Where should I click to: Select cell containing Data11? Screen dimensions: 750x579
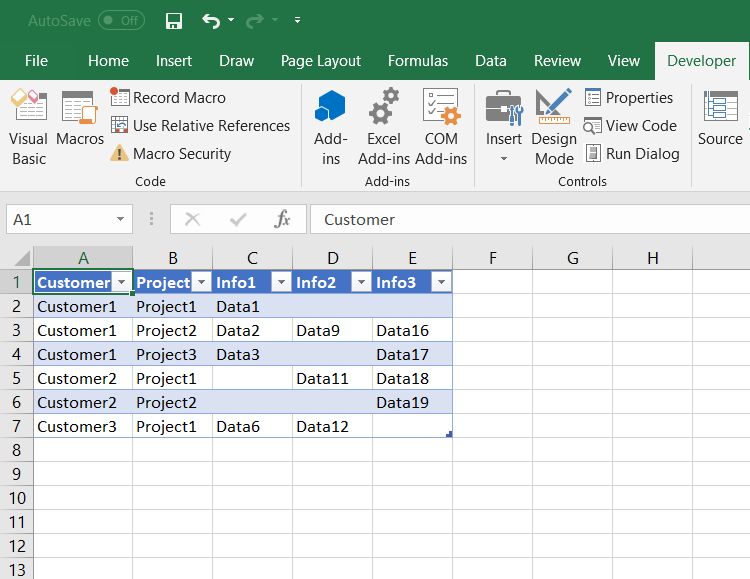[x=332, y=378]
